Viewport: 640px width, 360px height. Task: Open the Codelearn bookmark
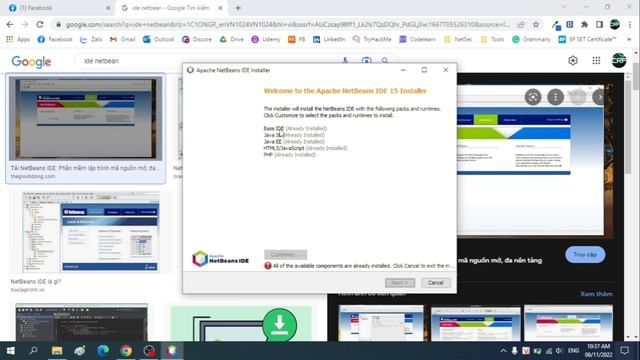[418, 39]
